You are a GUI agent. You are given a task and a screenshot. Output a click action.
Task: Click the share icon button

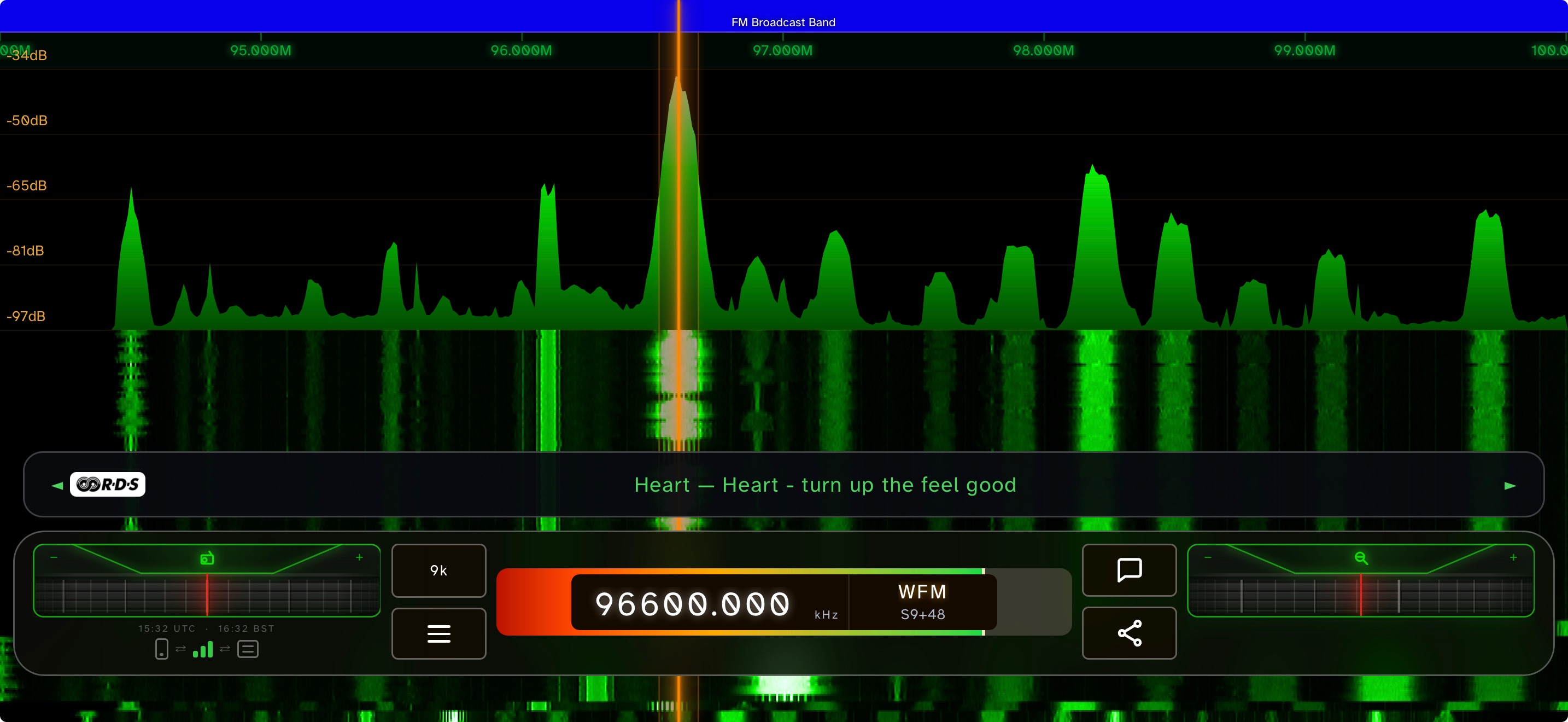click(1129, 633)
